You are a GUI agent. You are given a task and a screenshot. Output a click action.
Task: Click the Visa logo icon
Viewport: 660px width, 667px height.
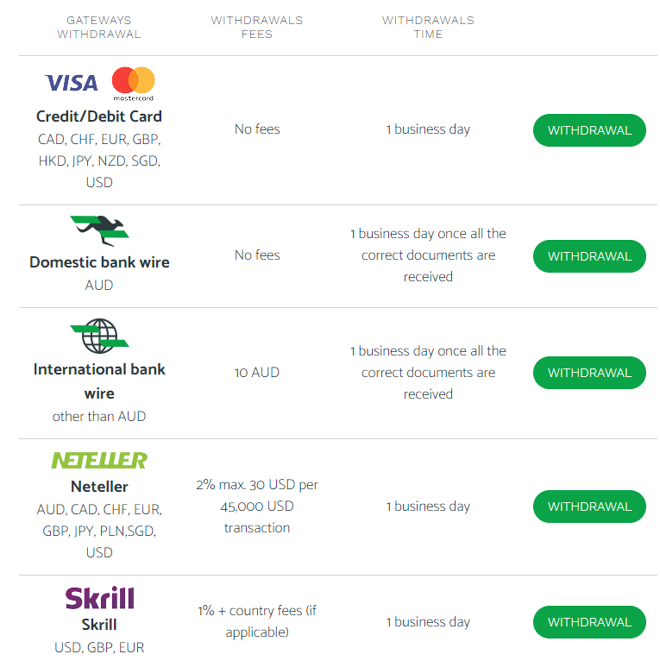tap(71, 83)
